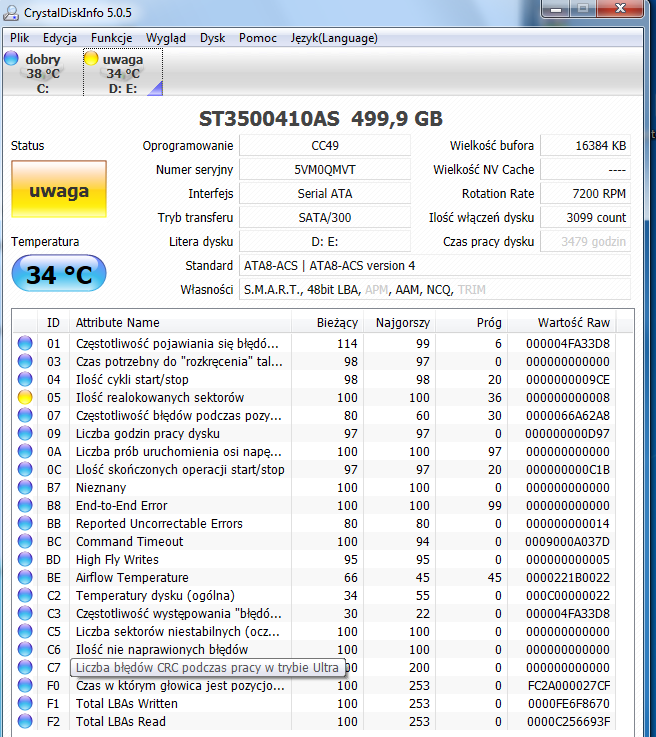Click the Bieżący column header
Screen dimensions: 656x737
click(328, 323)
